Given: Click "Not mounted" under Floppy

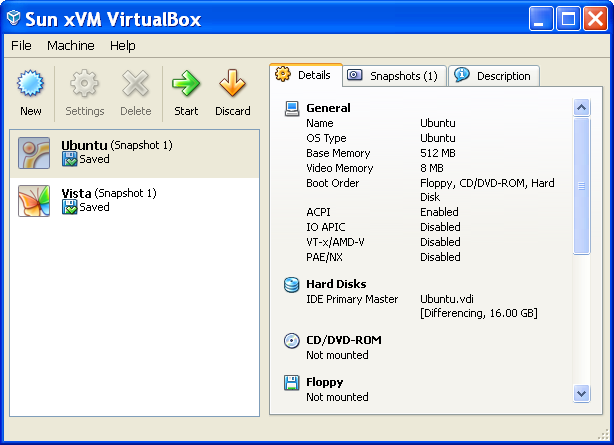Looking at the screenshot, I should pos(337,397).
